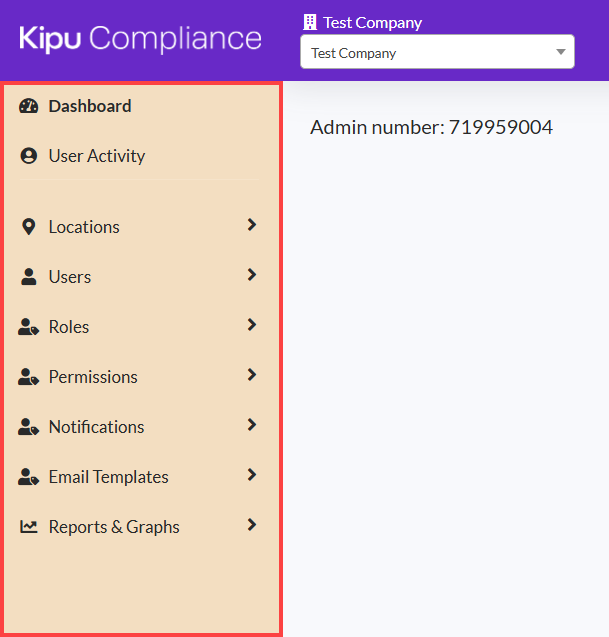The image size is (609, 637).
Task: Click the Roles user-tag icon
Action: [29, 327]
